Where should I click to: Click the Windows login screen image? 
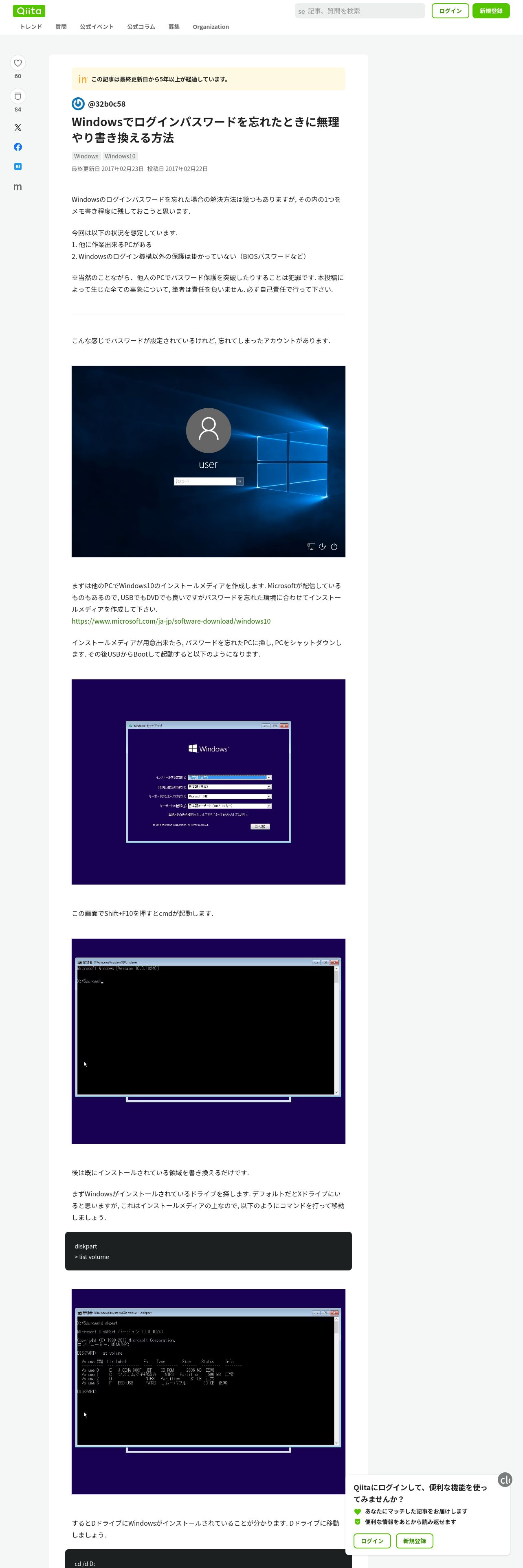208,461
